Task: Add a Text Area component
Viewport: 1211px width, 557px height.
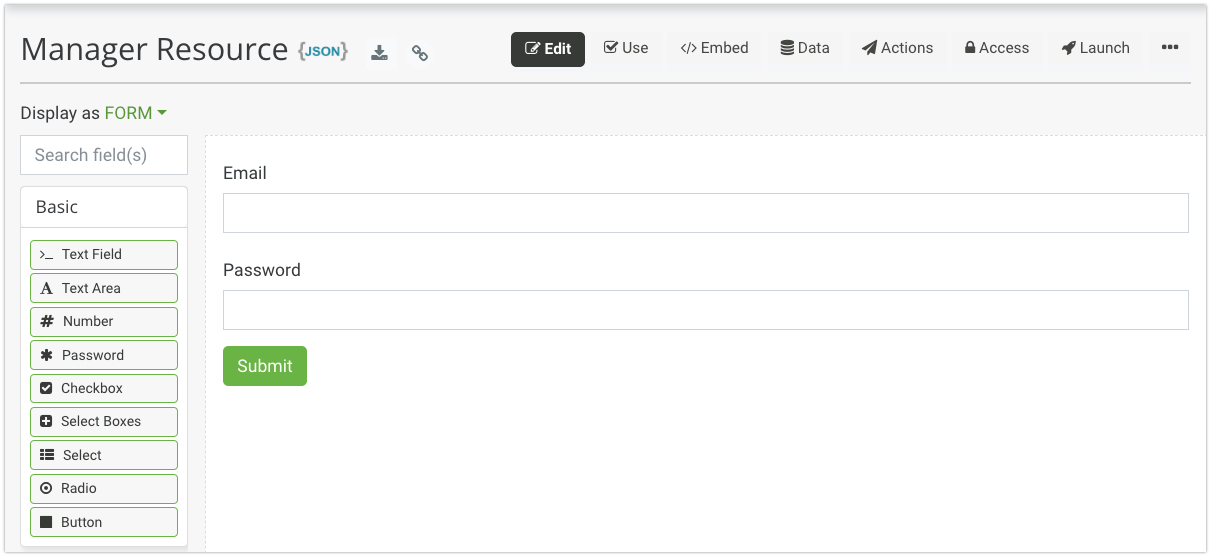Action: pyautogui.click(x=104, y=288)
